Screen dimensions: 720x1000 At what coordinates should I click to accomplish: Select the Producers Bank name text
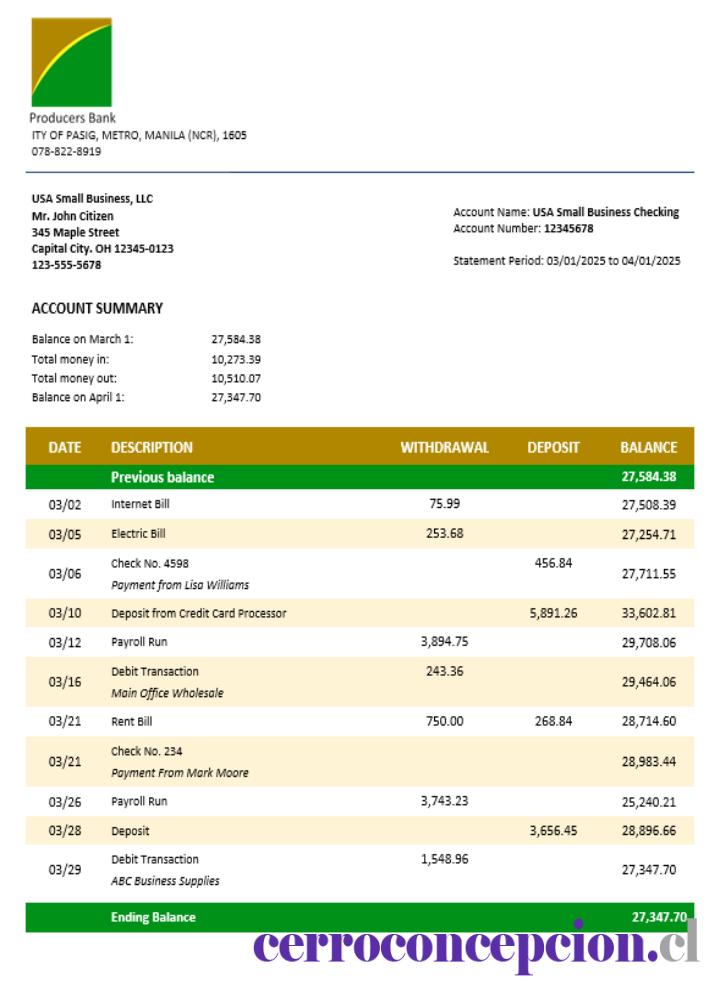[73, 118]
